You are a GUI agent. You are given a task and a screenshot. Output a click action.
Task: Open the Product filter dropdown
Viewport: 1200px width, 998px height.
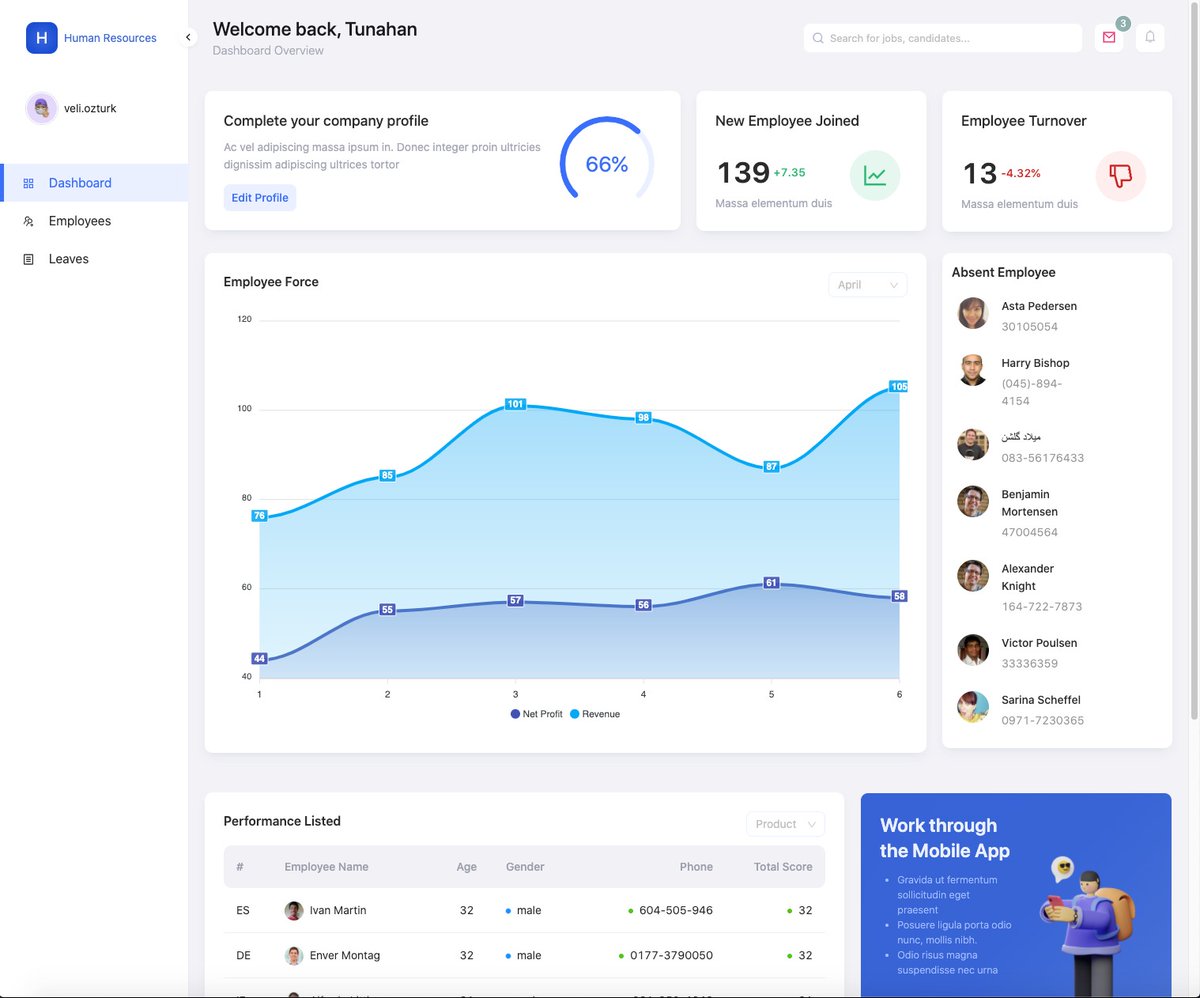[x=785, y=824]
